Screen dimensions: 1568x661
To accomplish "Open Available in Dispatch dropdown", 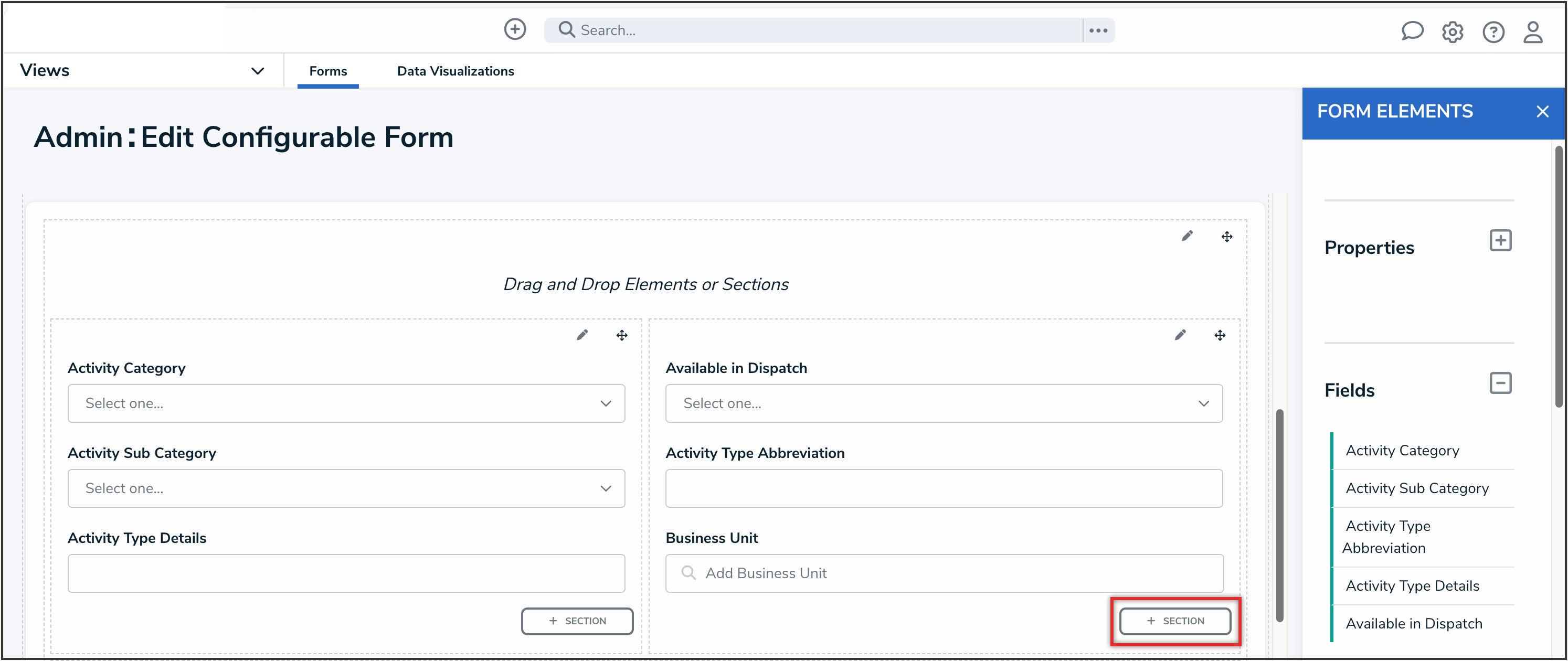I will coord(944,403).
